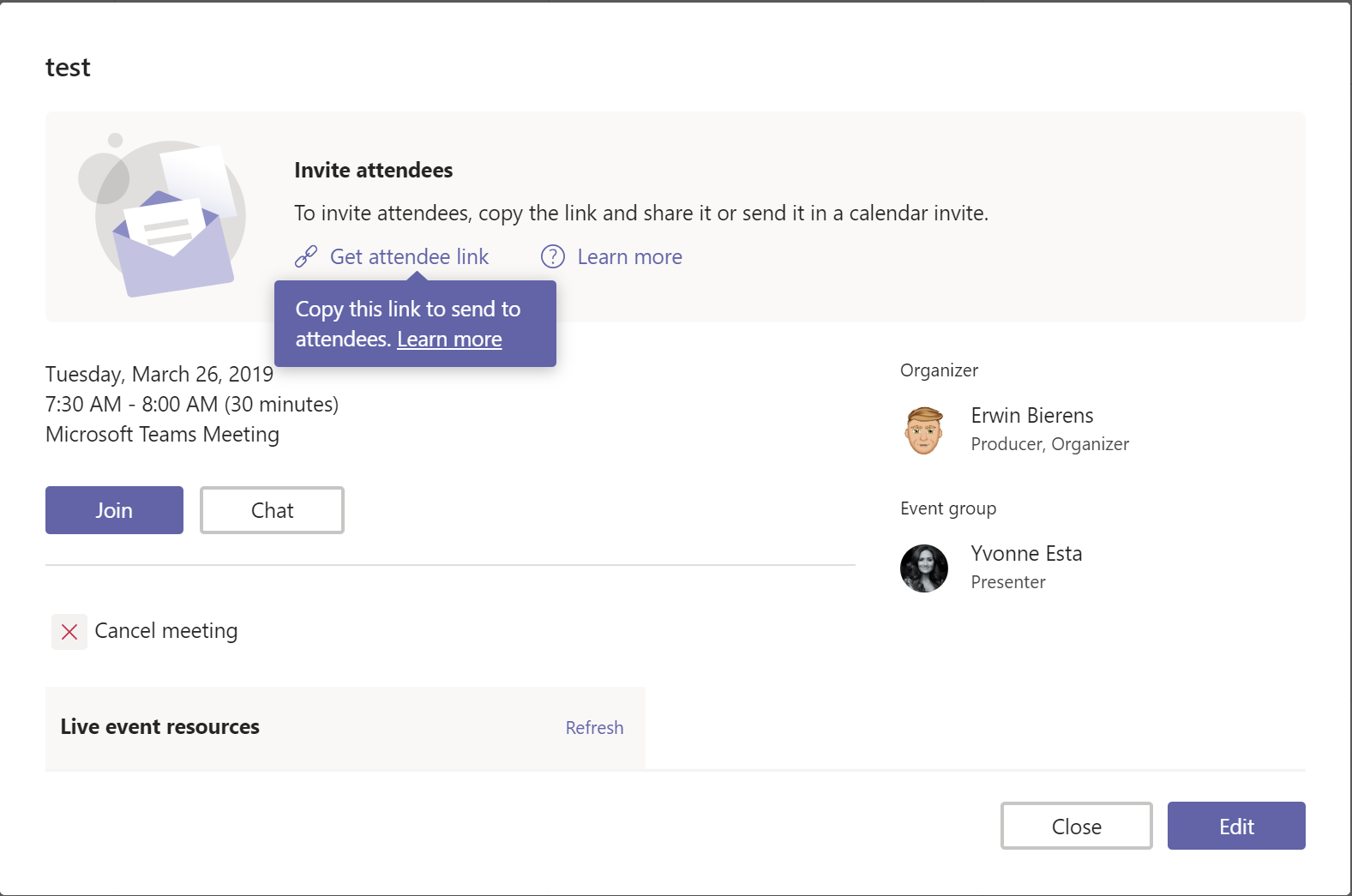Refresh the Live event resources
Image resolution: width=1352 pixels, height=896 pixels.
[594, 728]
